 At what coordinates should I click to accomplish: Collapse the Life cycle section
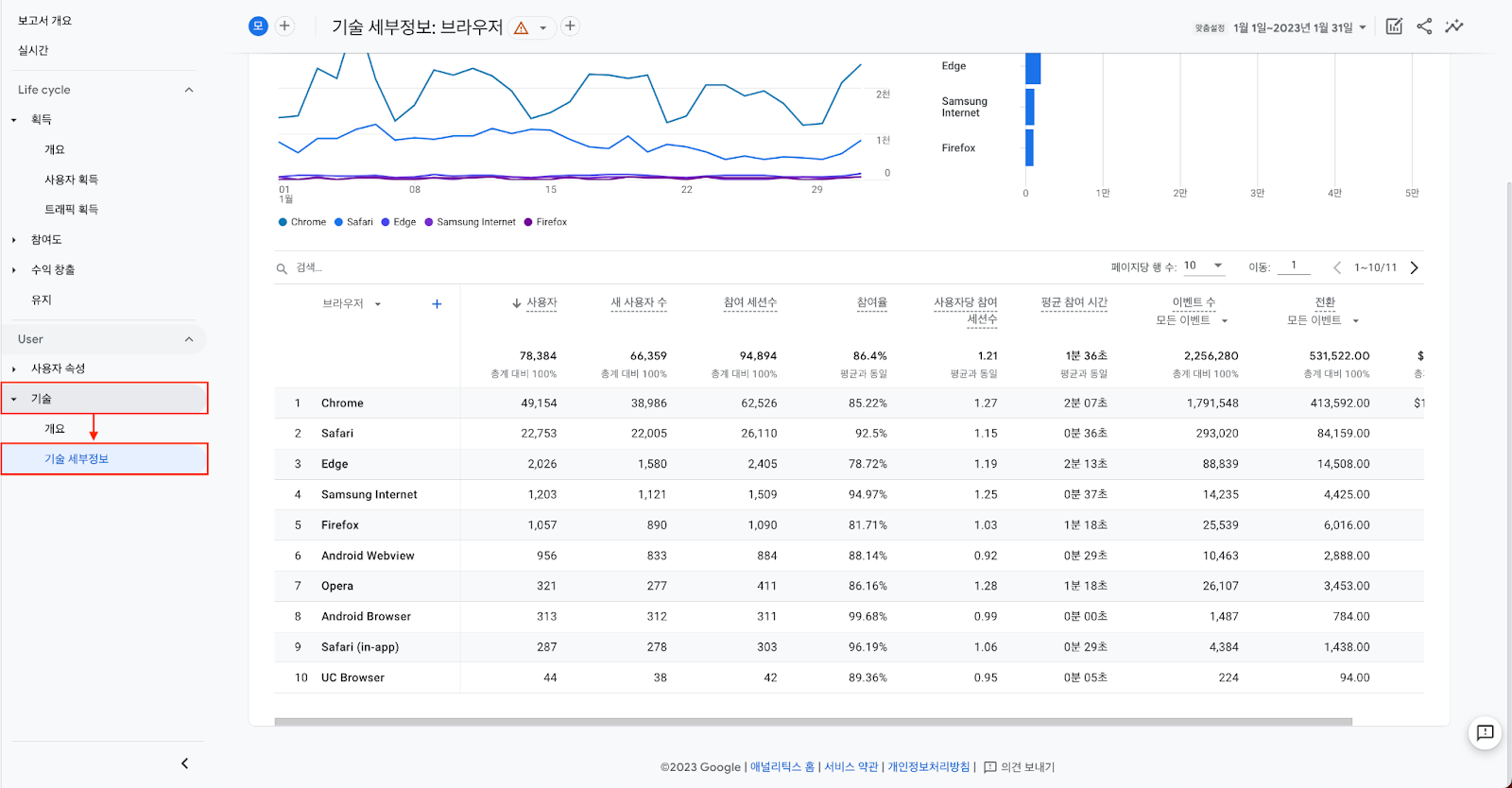pyautogui.click(x=189, y=90)
